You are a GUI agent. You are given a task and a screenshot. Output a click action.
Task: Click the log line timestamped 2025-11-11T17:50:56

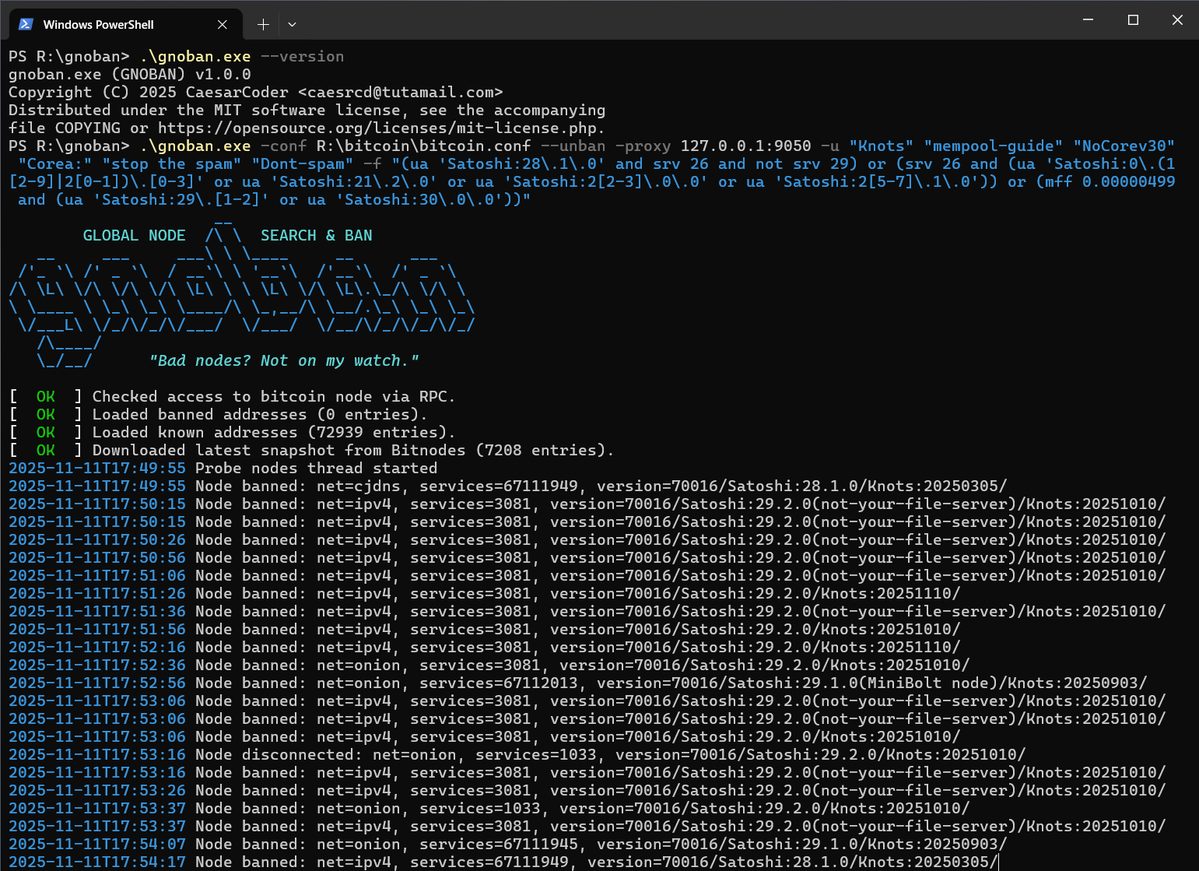[587, 557]
